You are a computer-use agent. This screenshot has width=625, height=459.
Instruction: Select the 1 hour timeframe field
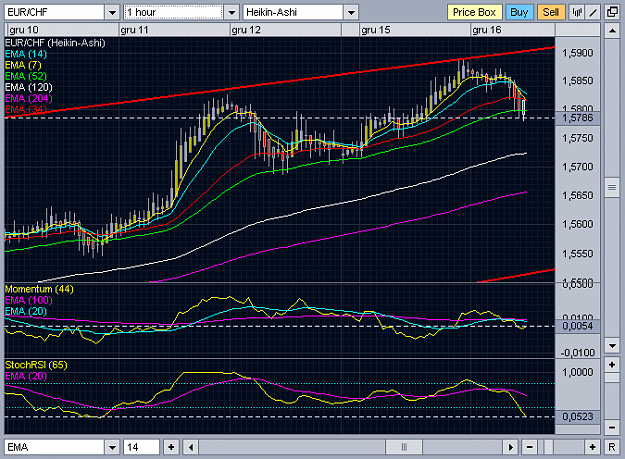174,12
